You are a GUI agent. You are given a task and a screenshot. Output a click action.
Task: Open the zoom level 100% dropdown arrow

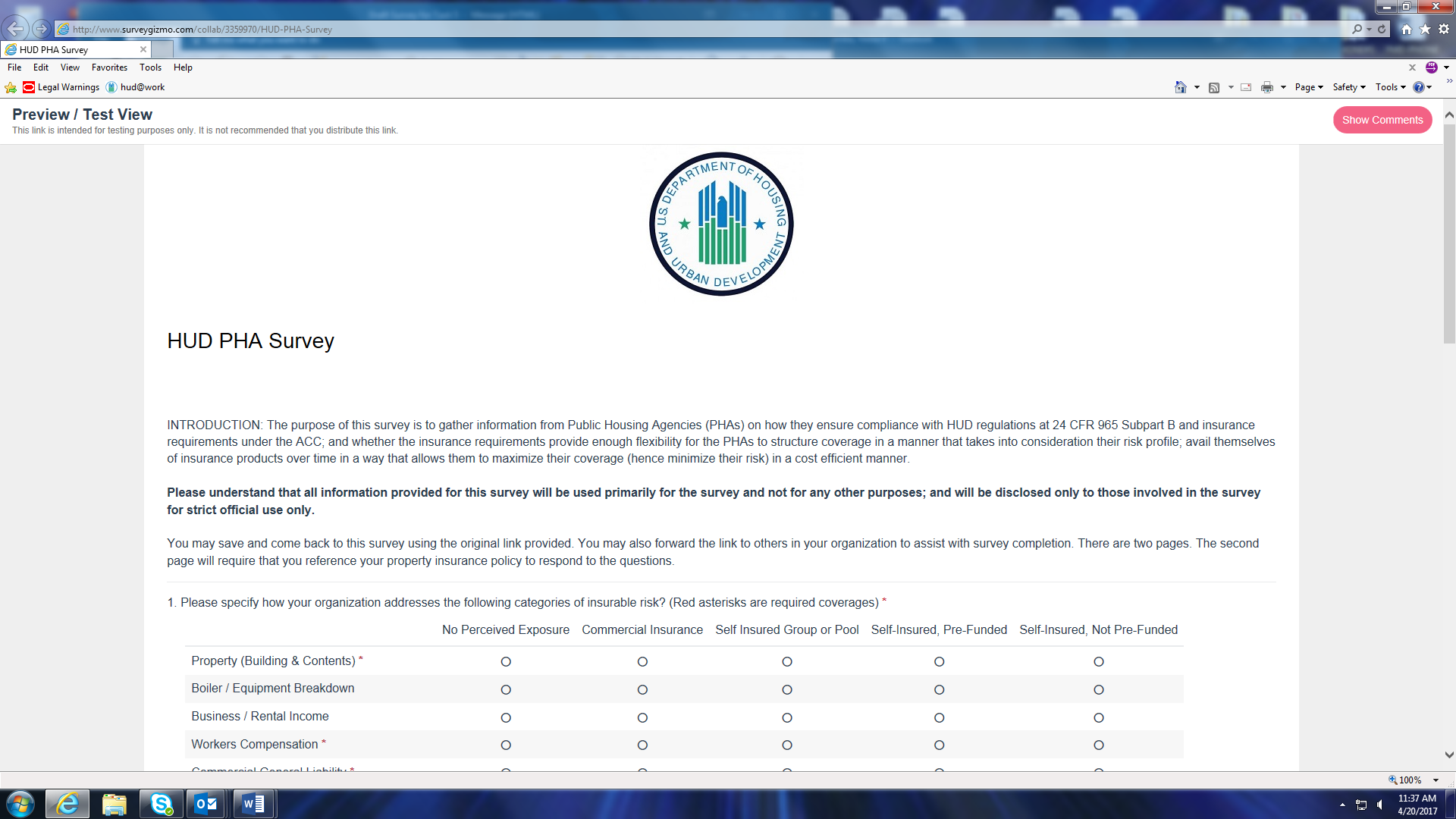point(1436,780)
